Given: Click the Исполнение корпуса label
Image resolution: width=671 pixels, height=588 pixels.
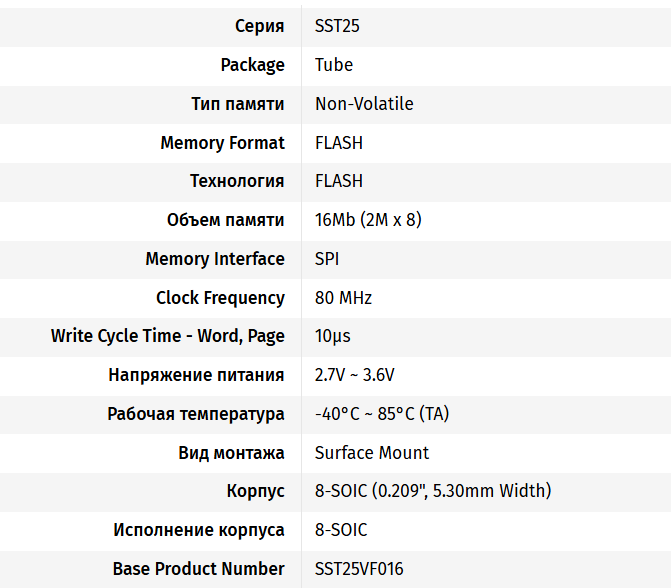Looking at the screenshot, I should (x=199, y=530).
